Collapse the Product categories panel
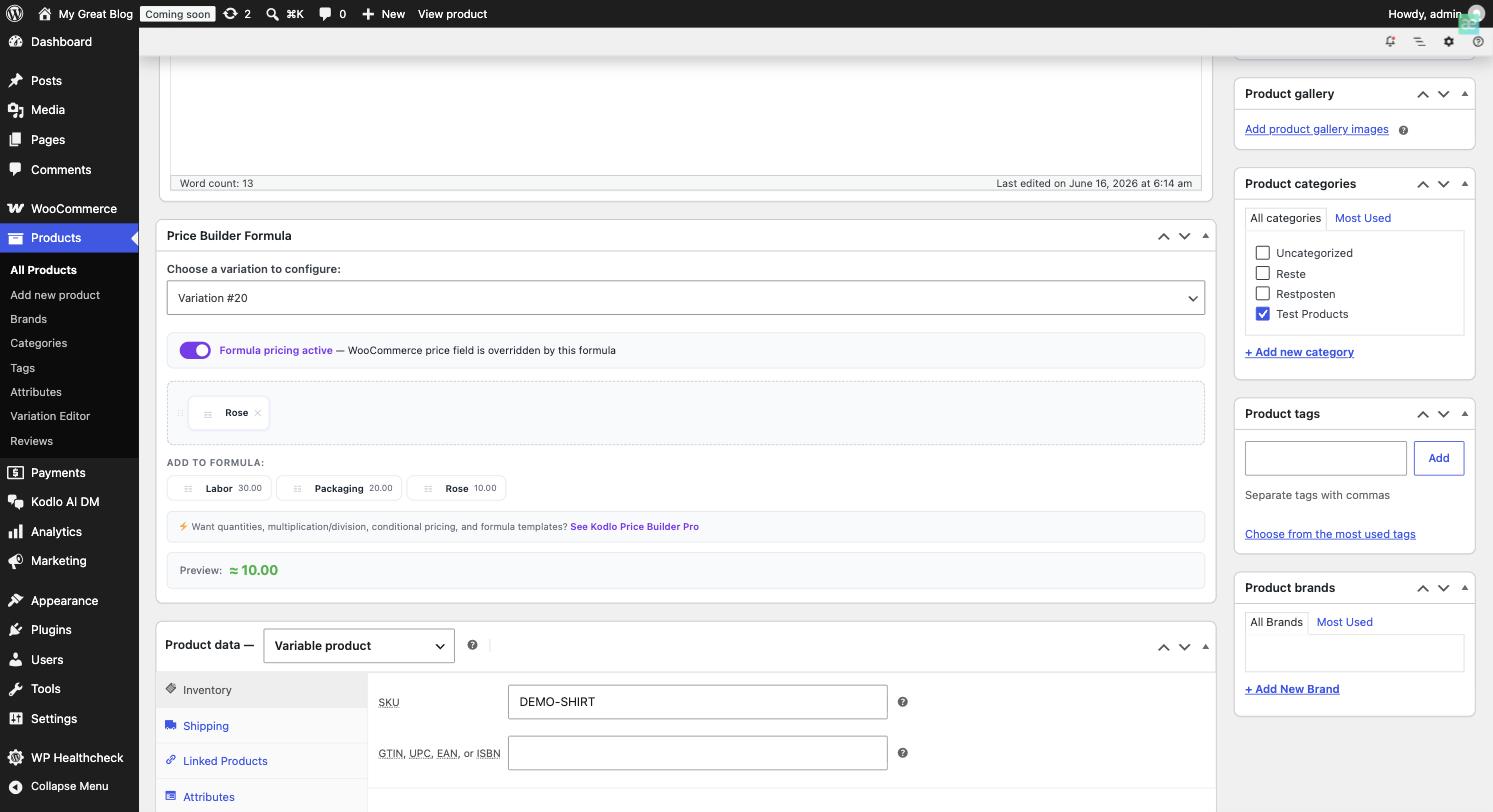 coord(1465,184)
